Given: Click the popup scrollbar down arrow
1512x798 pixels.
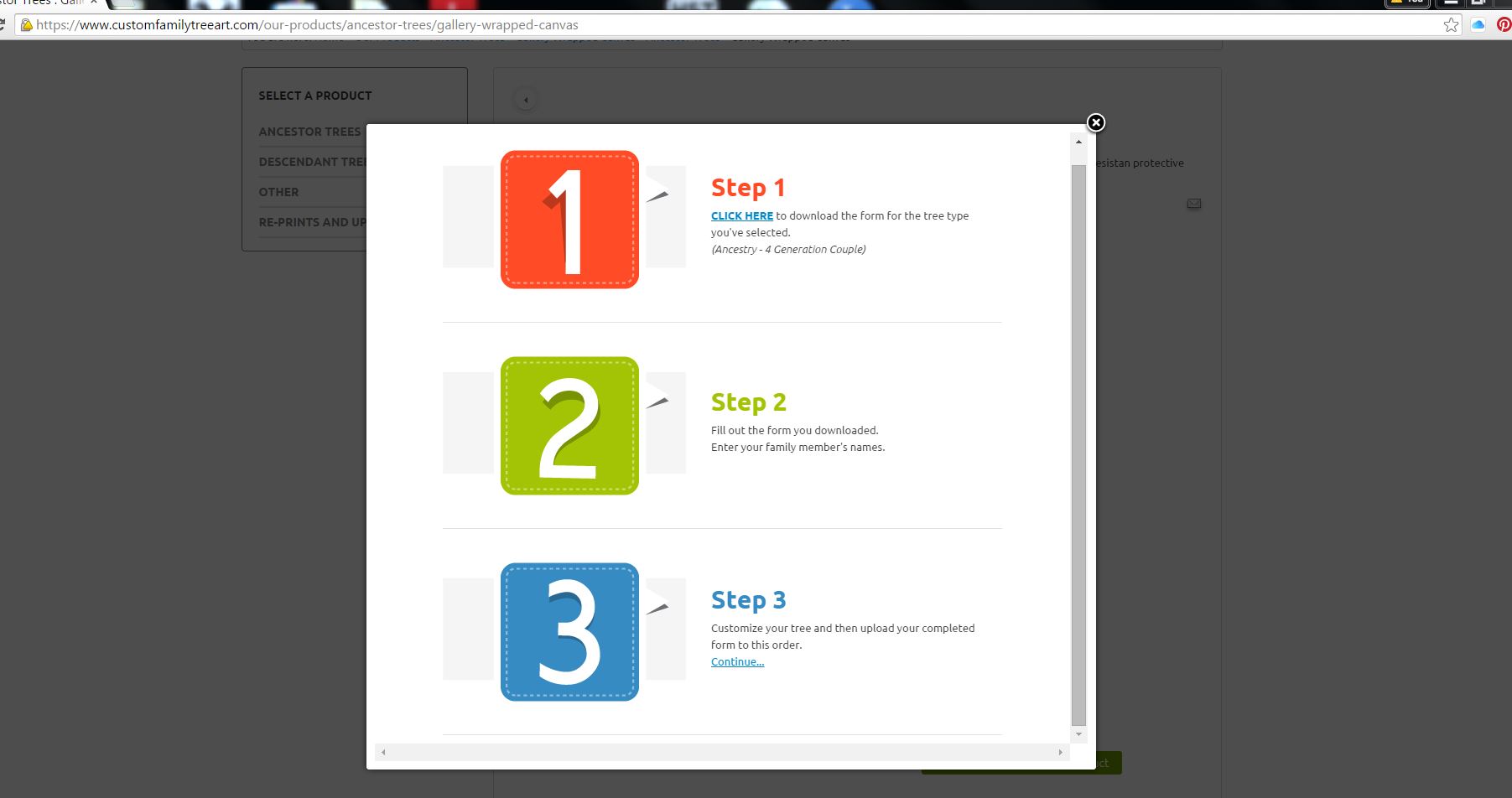Looking at the screenshot, I should (1078, 734).
